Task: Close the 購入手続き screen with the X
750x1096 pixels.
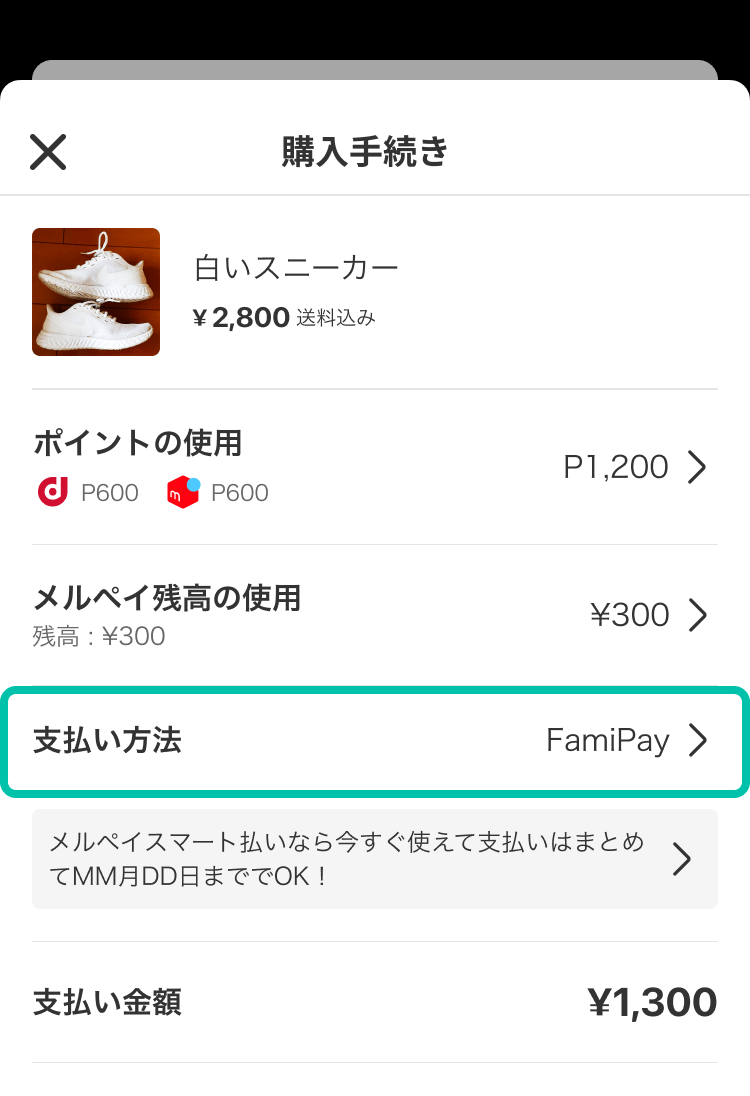Action: pyautogui.click(x=47, y=150)
